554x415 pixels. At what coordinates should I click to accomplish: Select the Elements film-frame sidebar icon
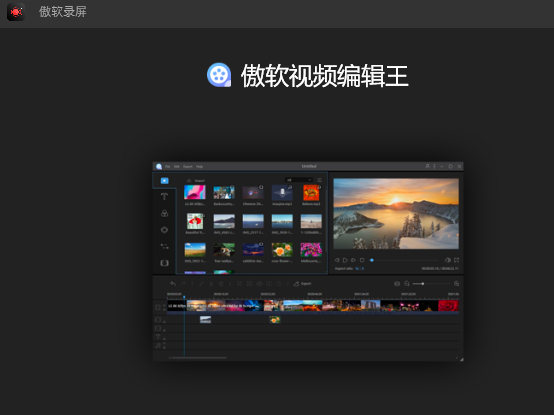164,263
